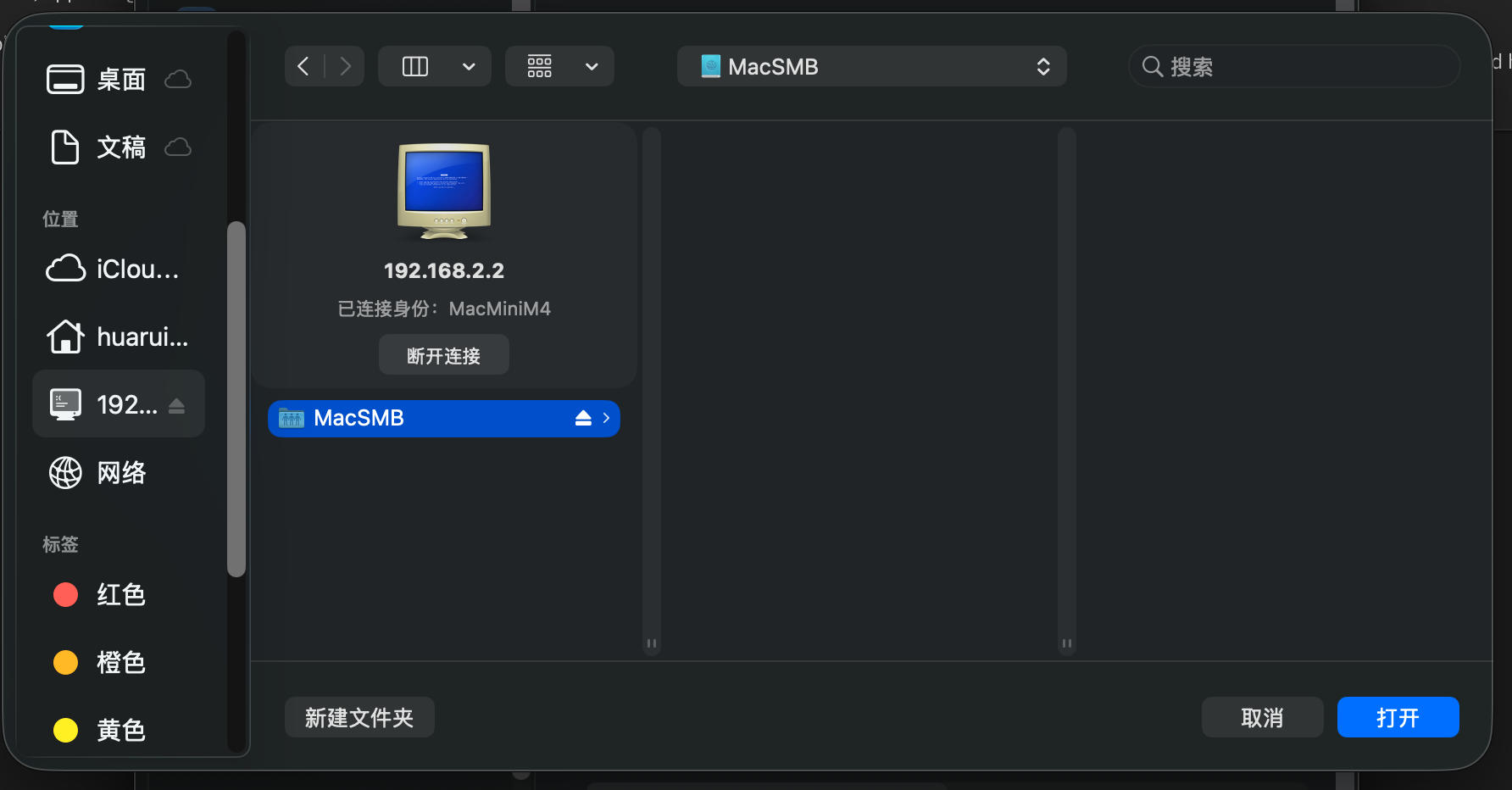Click the 192.168.2.2 computer monitor icon
This screenshot has width=1512, height=790.
[443, 192]
